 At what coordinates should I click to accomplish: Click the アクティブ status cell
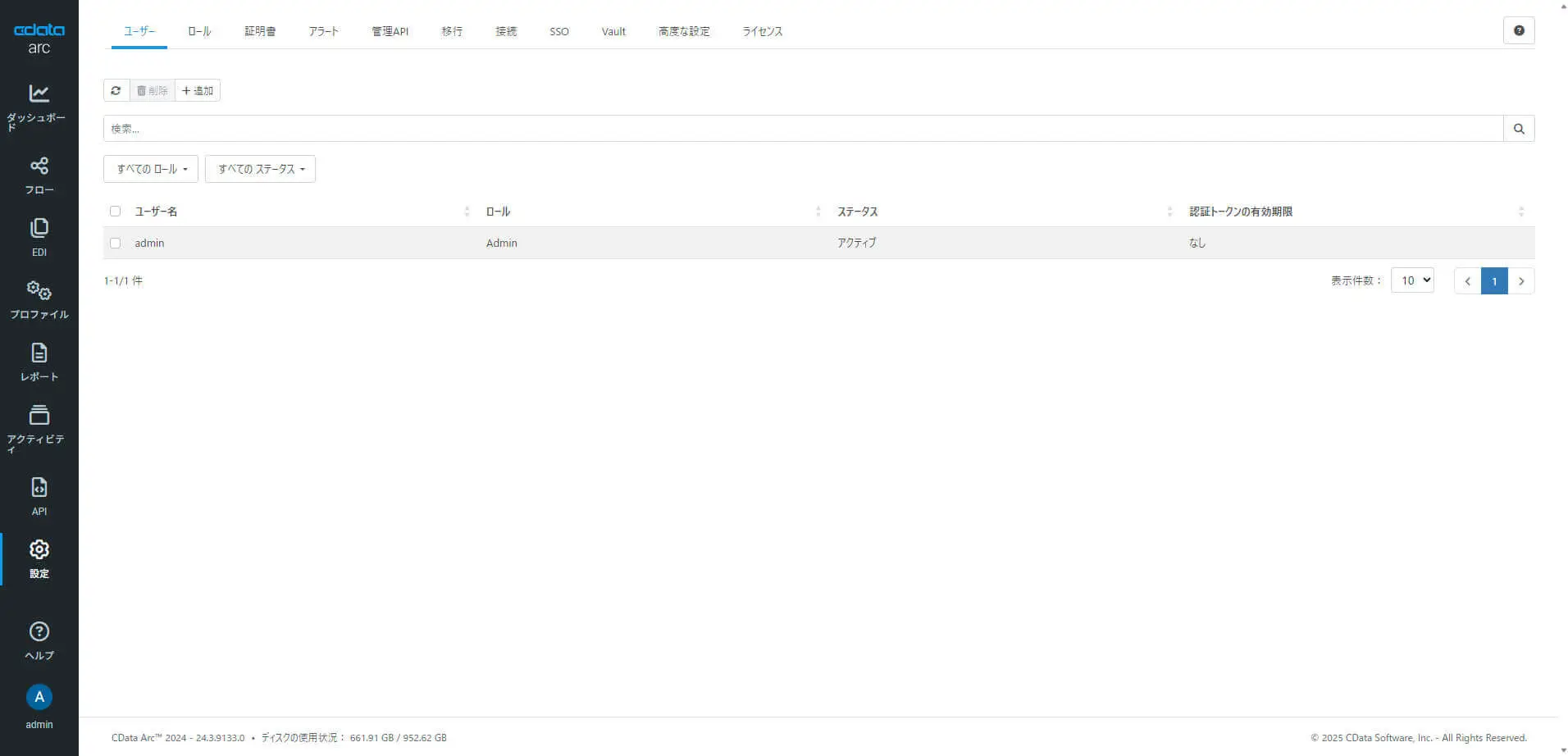856,244
